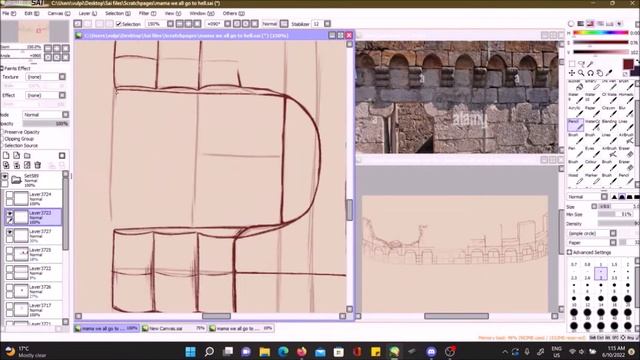Toggle Selection Source checkbox
640x360 pixels.
click(x=2, y=145)
